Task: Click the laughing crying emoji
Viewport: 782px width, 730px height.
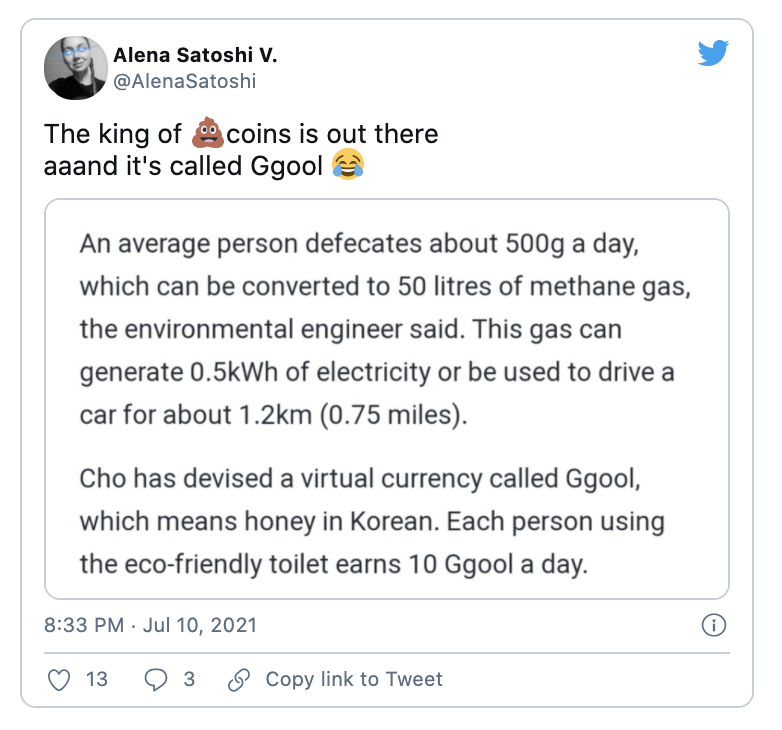Action: point(346,165)
